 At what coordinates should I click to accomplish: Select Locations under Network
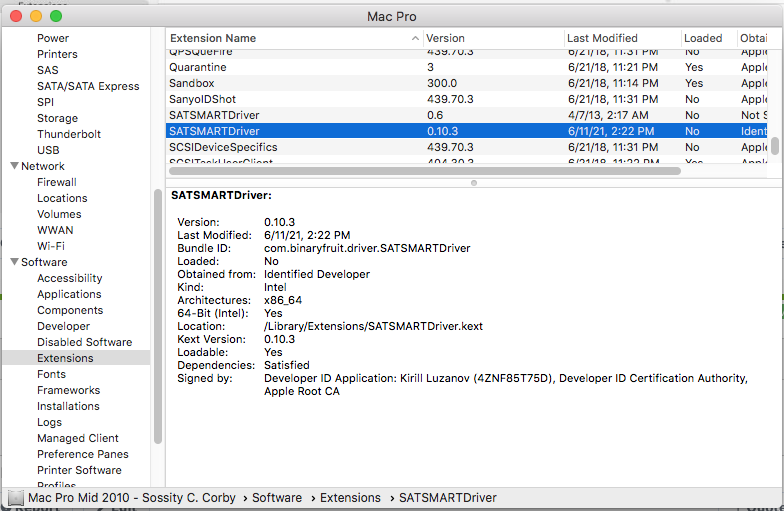point(62,198)
